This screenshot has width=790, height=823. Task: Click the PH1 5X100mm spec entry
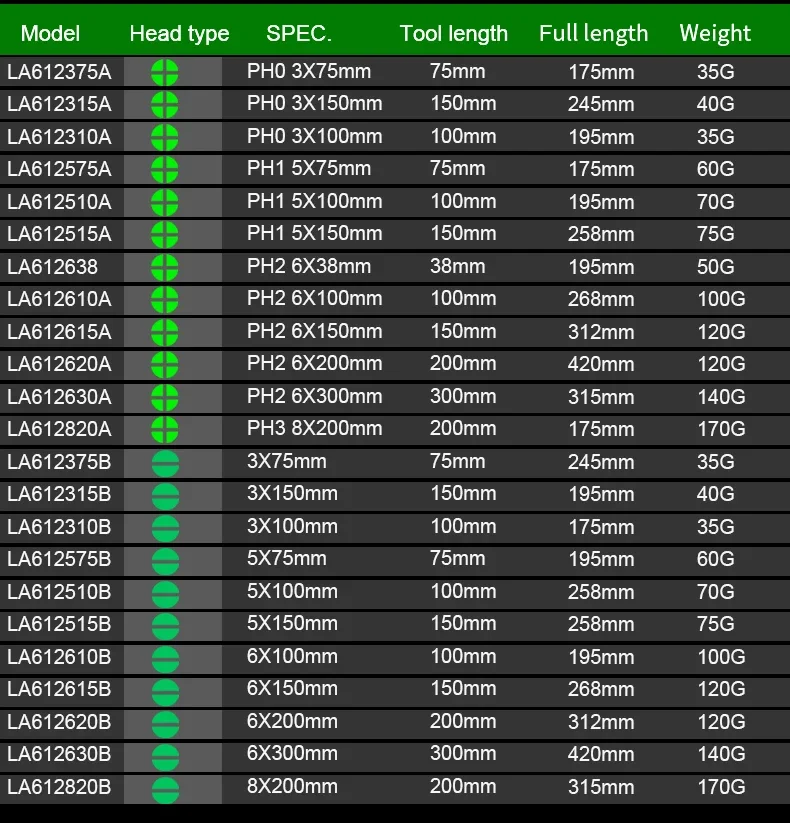point(314,201)
